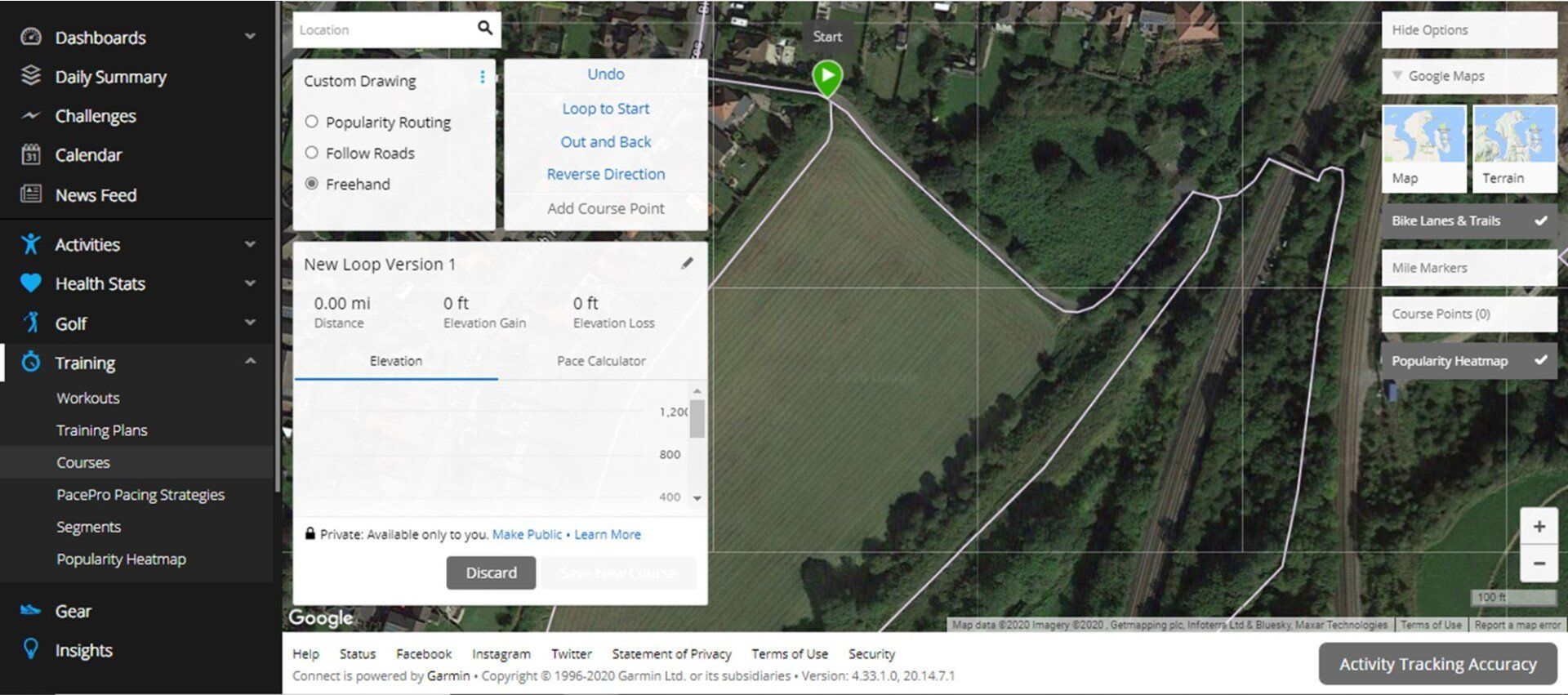
Task: Click the green Start marker on map
Action: (827, 78)
